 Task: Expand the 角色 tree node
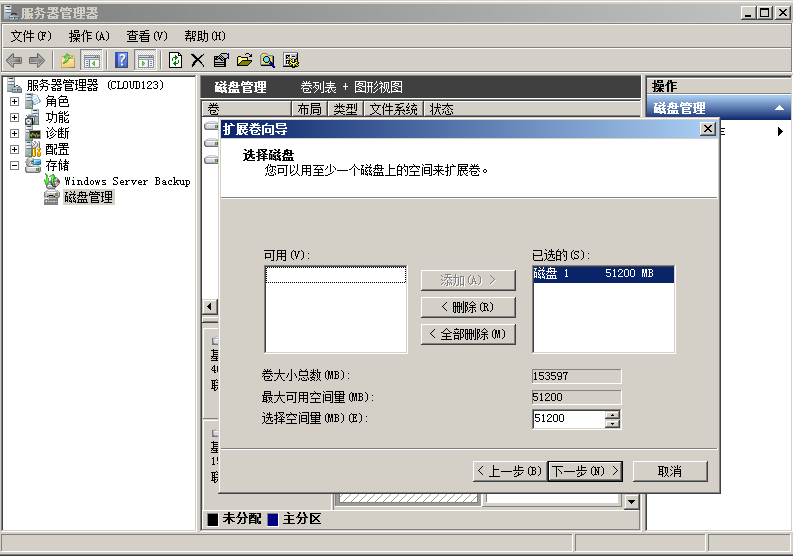[x=14, y=101]
